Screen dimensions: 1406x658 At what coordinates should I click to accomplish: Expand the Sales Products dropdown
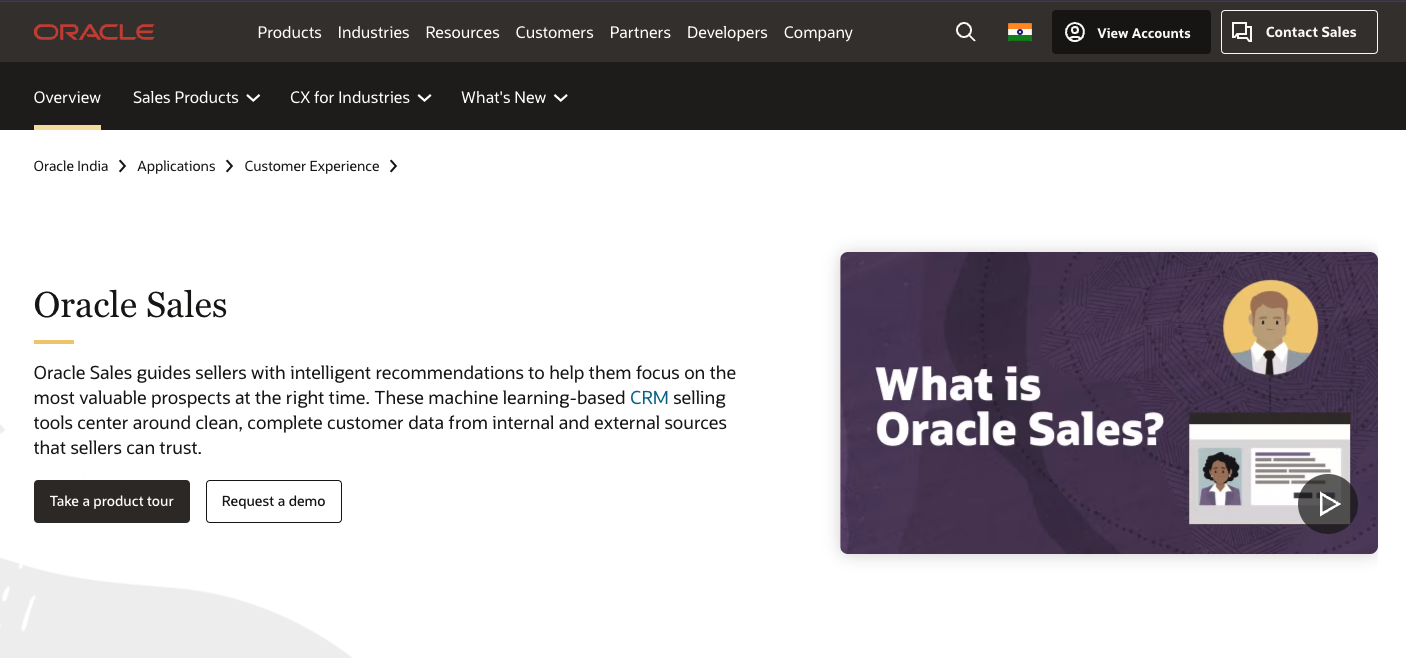tap(196, 97)
